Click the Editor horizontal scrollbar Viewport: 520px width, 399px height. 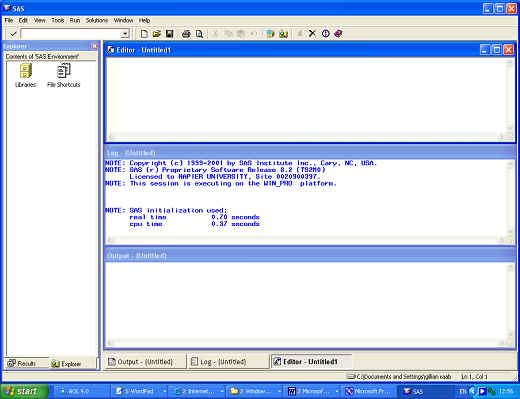click(x=306, y=136)
